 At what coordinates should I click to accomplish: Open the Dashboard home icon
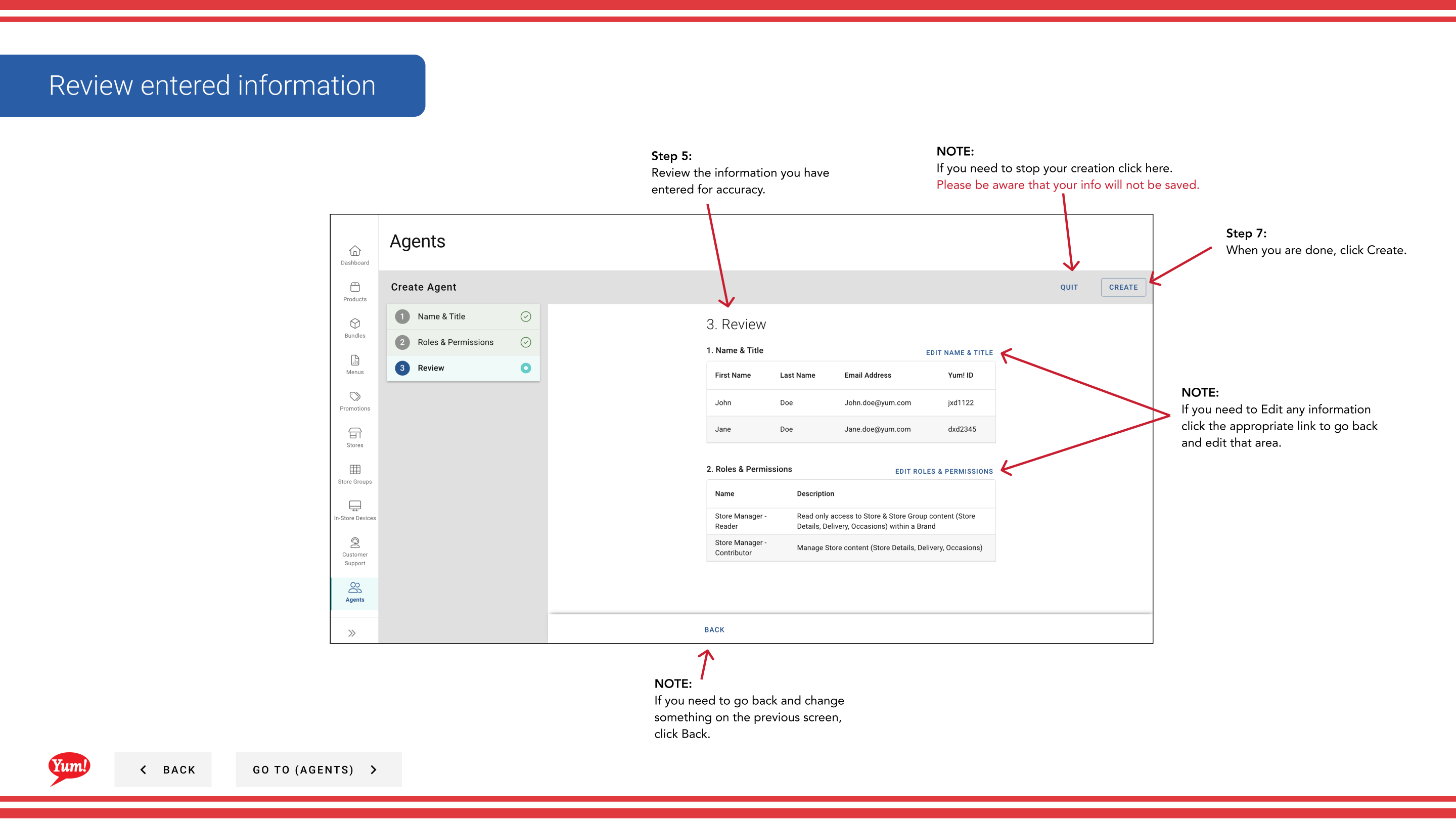355,250
